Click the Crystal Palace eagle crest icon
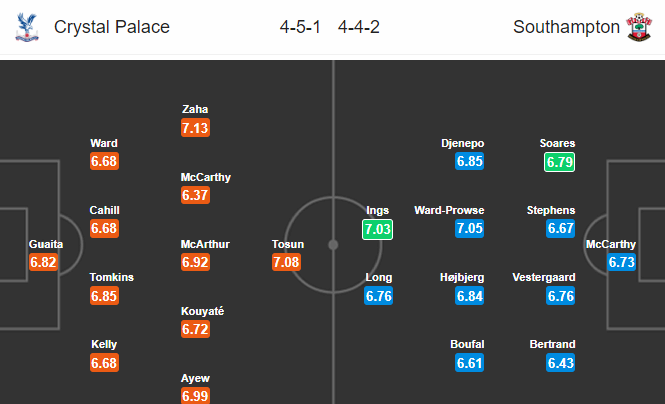 pos(27,27)
